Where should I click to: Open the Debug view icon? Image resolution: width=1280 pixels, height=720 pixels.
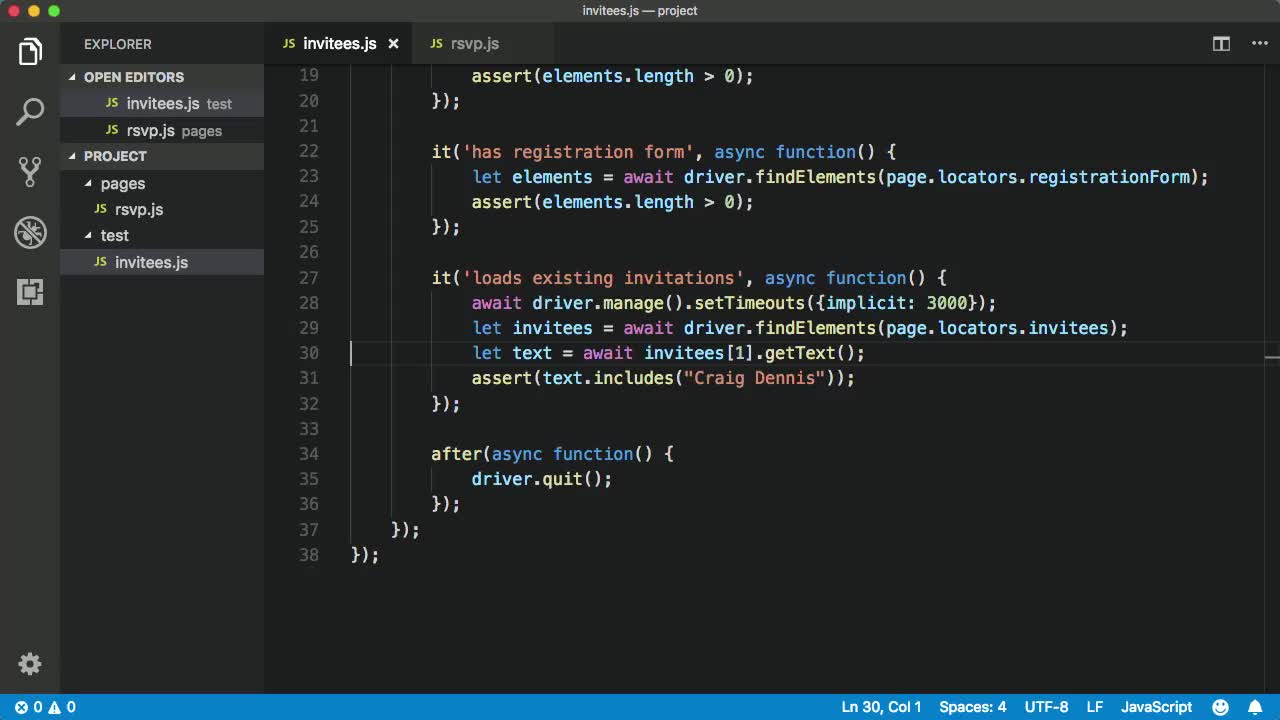tap(30, 232)
